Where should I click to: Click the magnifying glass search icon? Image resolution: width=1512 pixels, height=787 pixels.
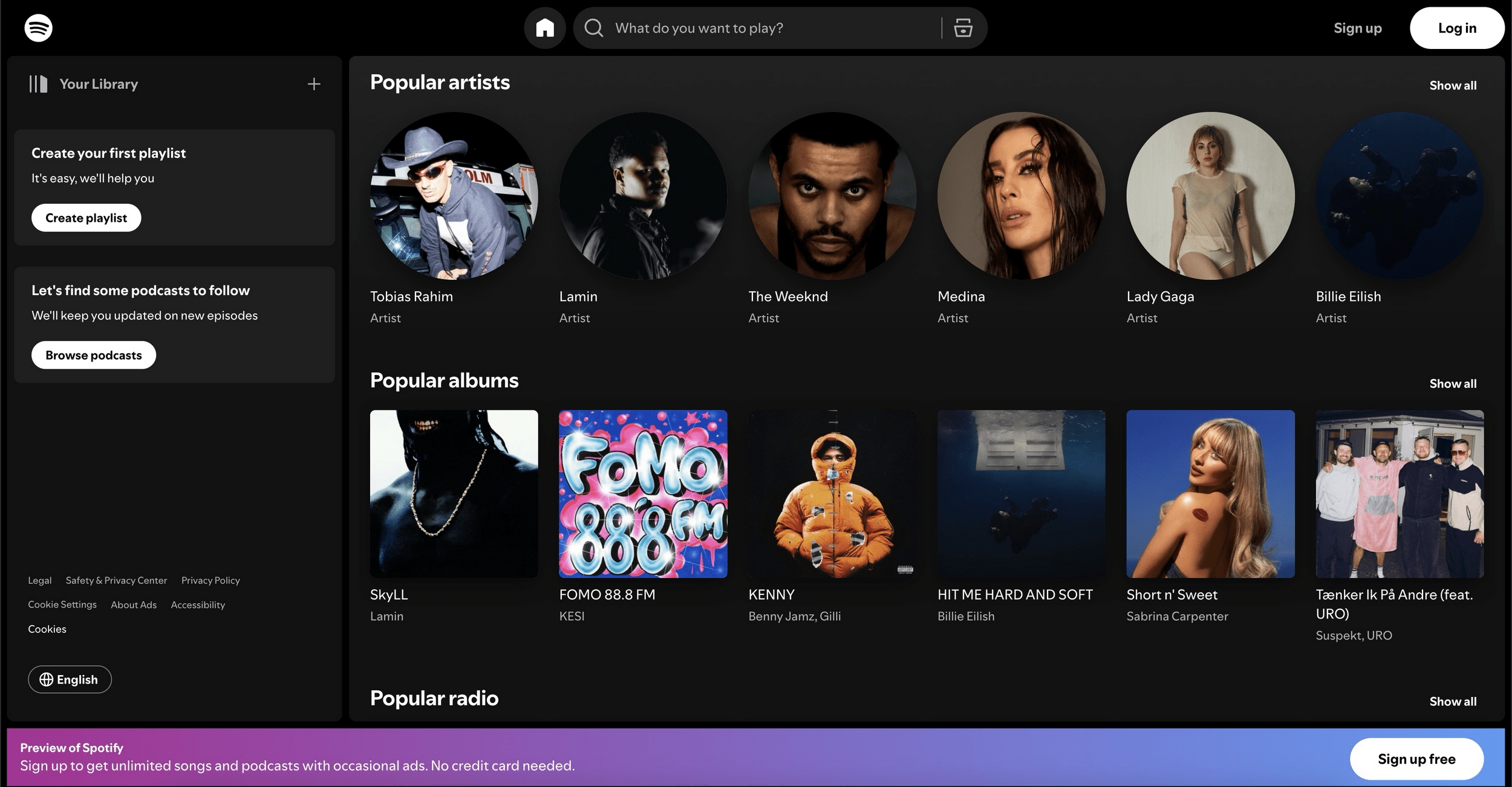(593, 28)
